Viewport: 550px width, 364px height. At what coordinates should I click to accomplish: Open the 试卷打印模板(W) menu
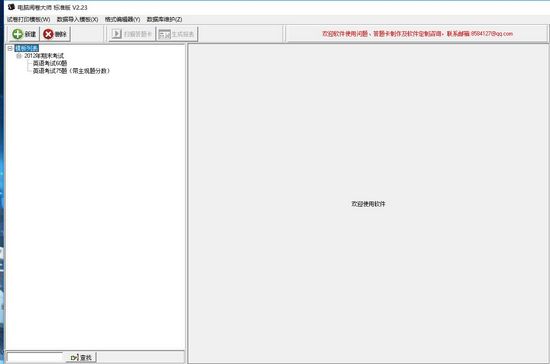coord(29,19)
